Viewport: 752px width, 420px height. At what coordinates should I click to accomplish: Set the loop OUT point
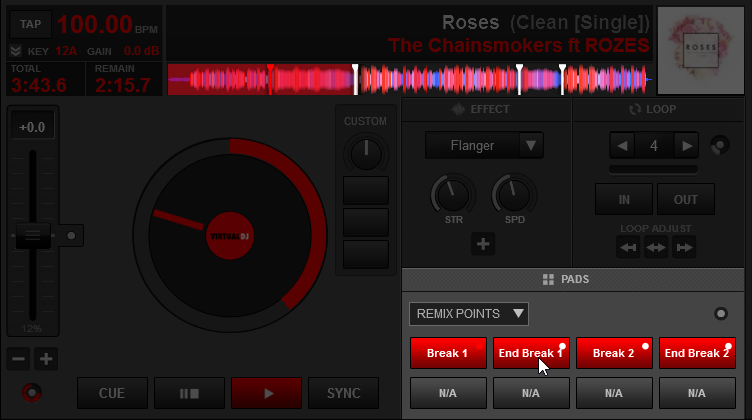point(686,199)
